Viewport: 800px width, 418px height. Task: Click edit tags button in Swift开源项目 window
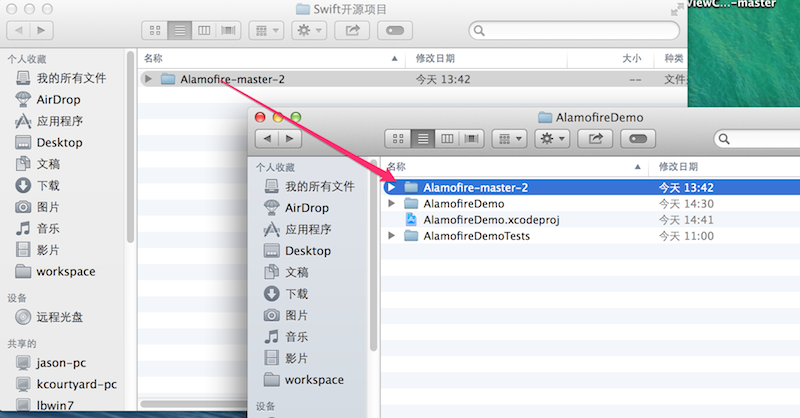click(x=395, y=31)
